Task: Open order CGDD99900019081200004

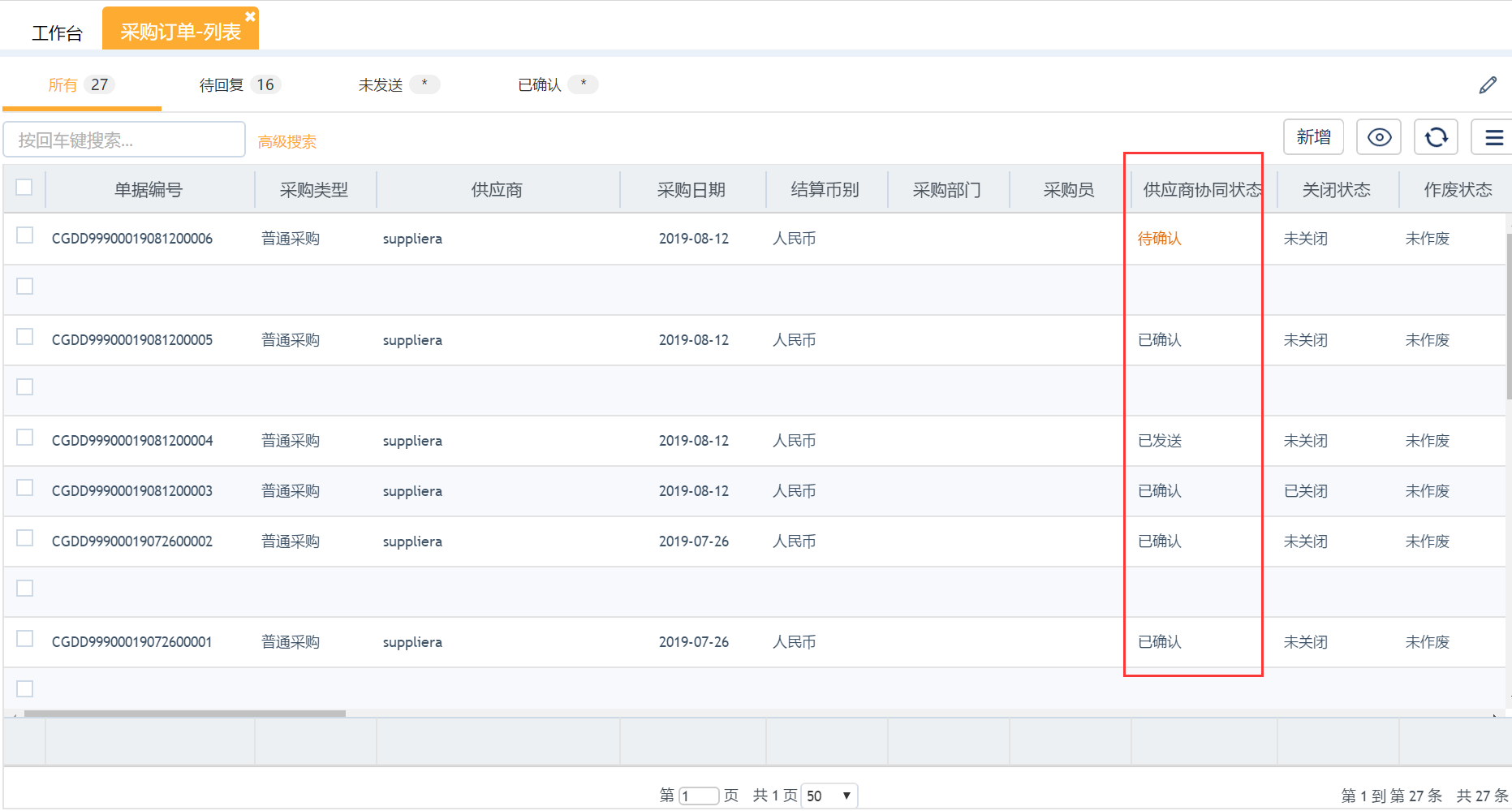Action: [132, 441]
